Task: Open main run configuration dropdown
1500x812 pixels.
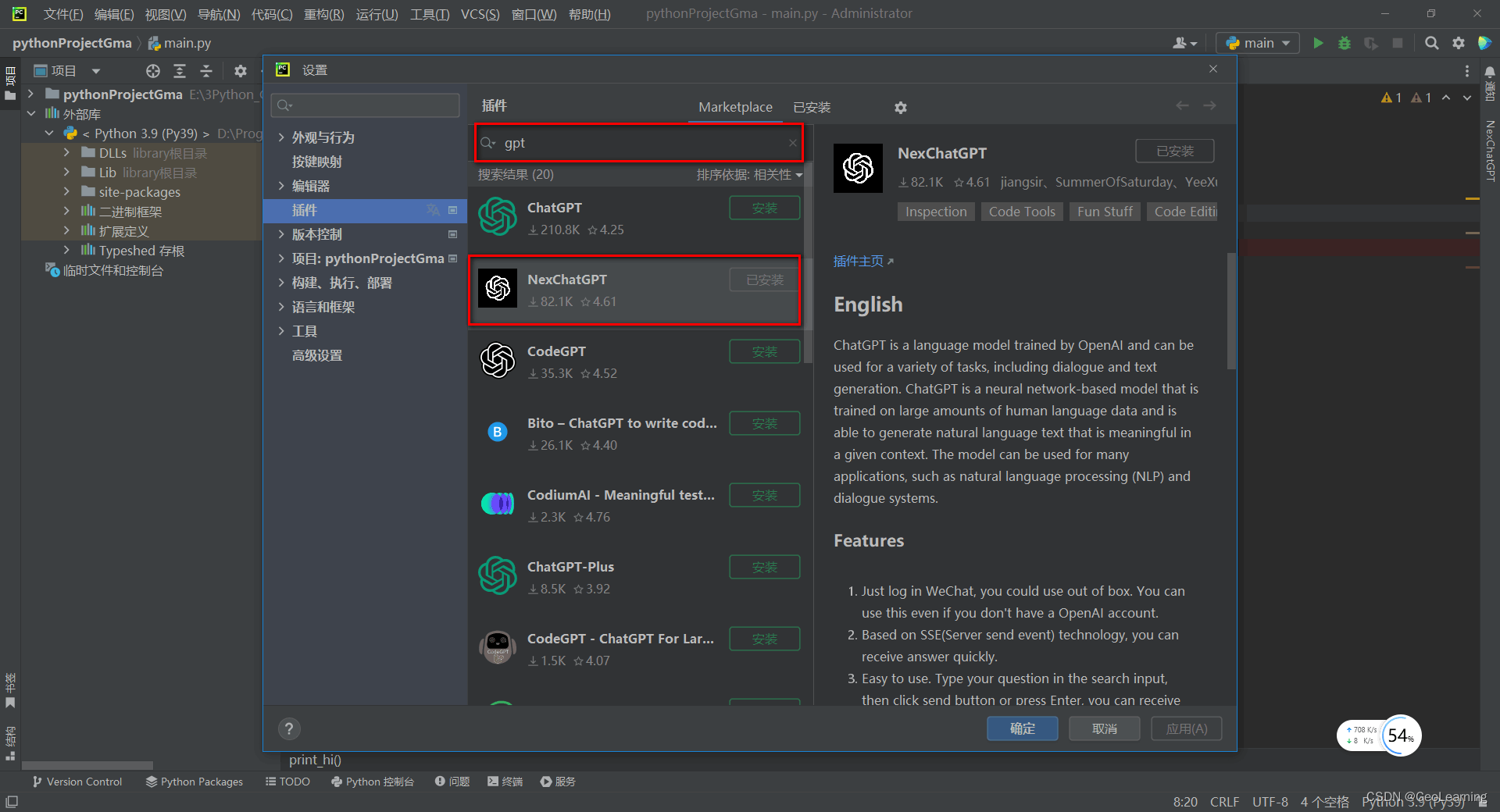Action: pyautogui.click(x=1258, y=43)
